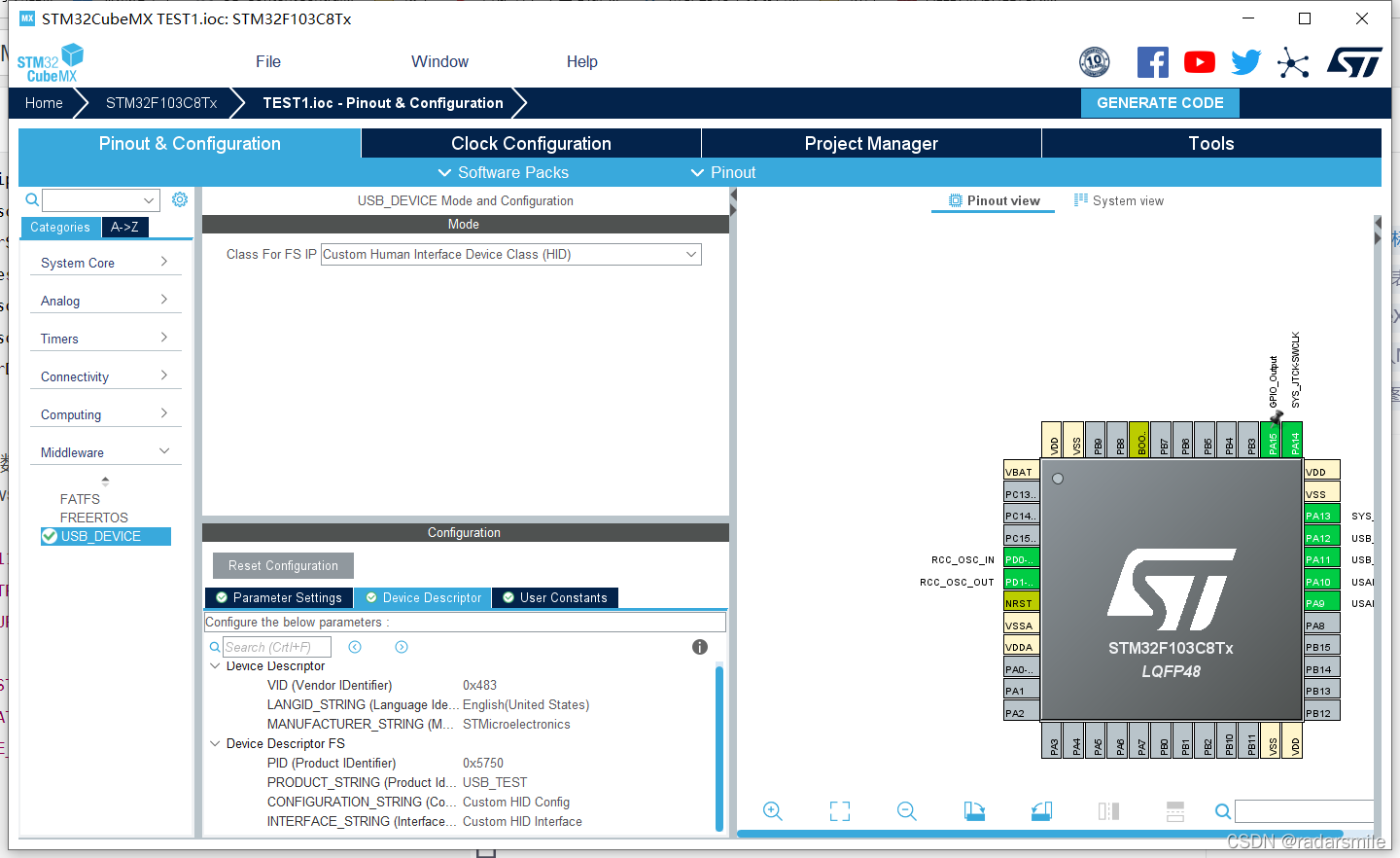Select the green PA13 pin on the chip

1320,516
